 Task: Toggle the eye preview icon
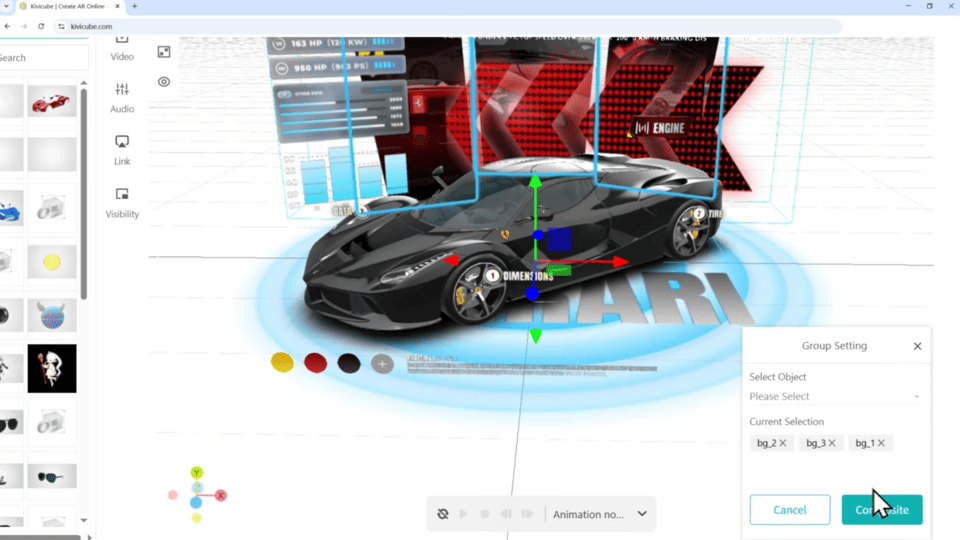[163, 81]
